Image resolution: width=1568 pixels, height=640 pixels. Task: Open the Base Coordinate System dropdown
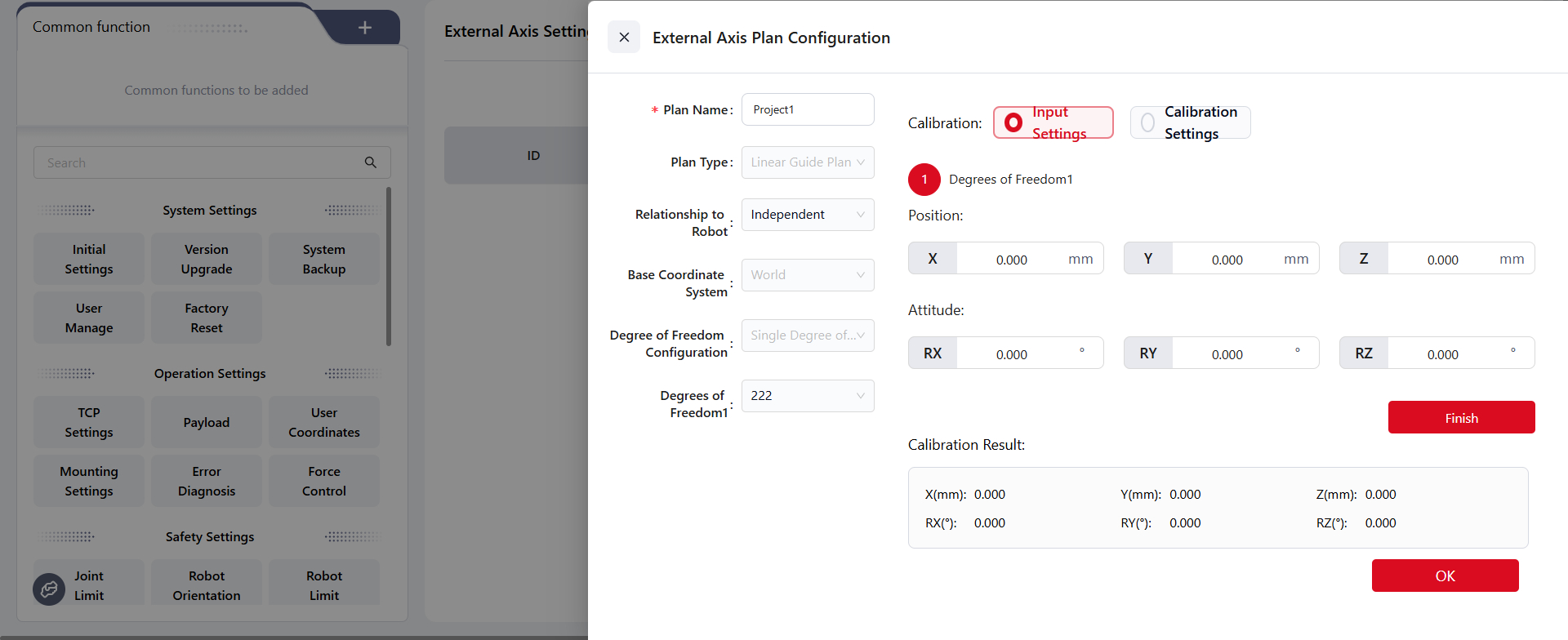coord(807,275)
